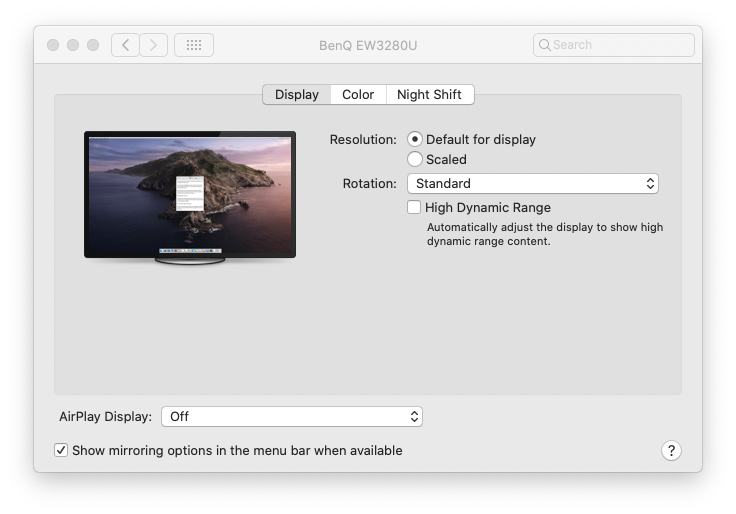Go back with the left chevron button
Image resolution: width=736 pixels, height=514 pixels.
tap(125, 45)
